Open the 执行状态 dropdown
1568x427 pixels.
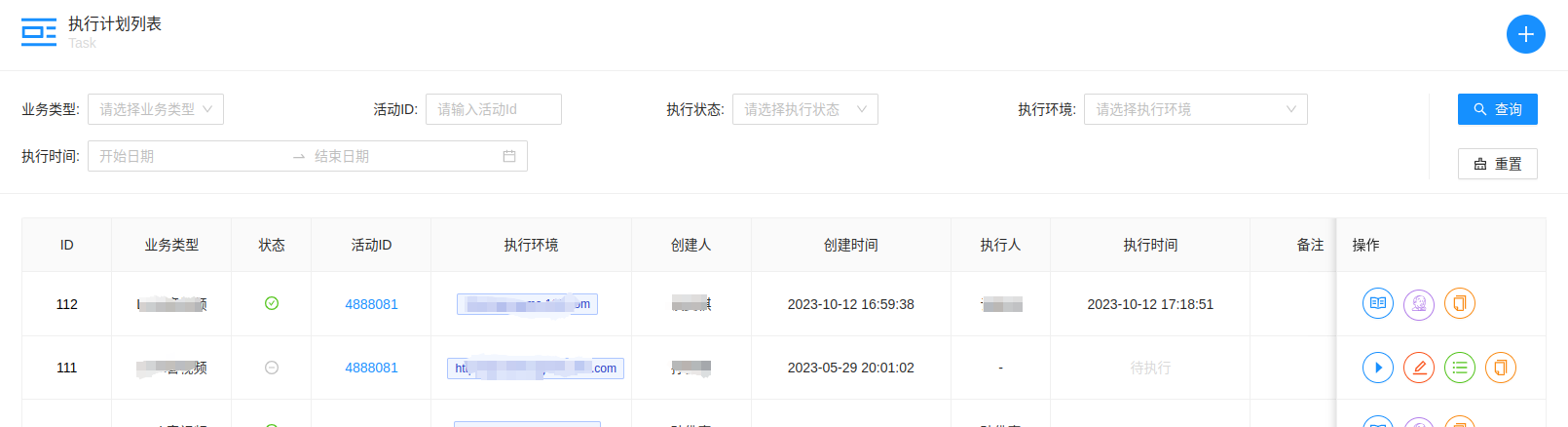click(804, 109)
